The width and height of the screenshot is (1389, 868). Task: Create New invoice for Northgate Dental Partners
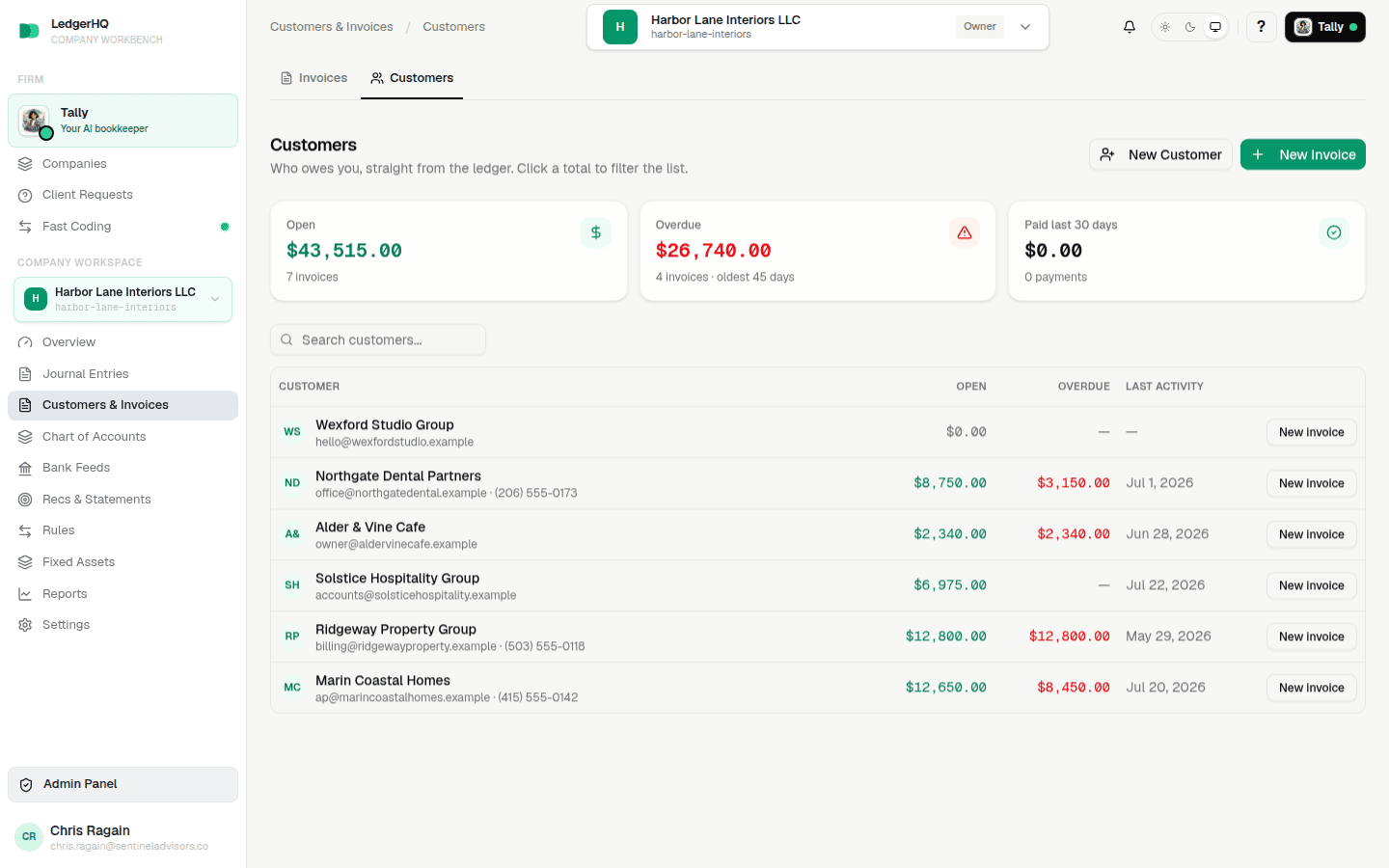point(1311,483)
